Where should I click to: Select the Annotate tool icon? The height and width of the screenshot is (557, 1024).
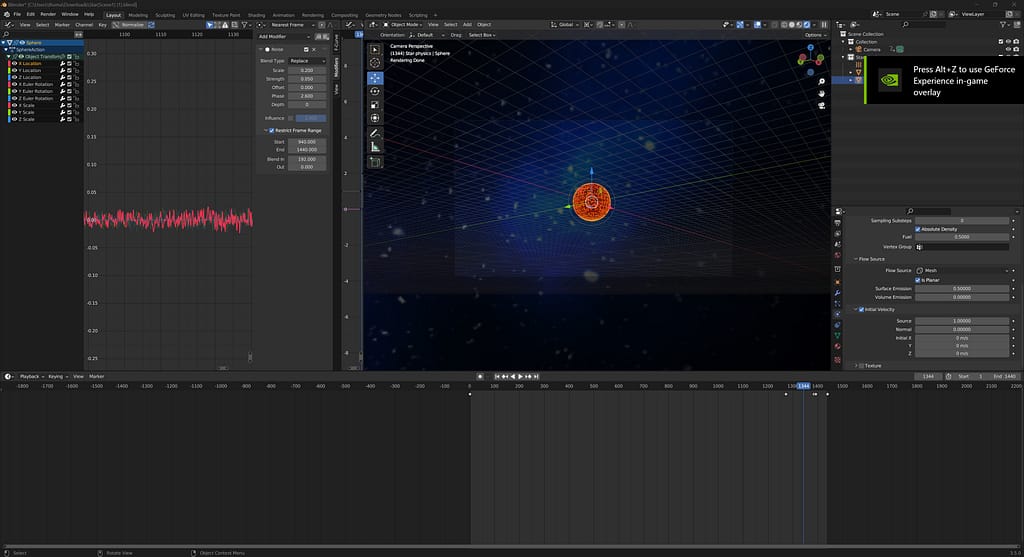point(375,133)
